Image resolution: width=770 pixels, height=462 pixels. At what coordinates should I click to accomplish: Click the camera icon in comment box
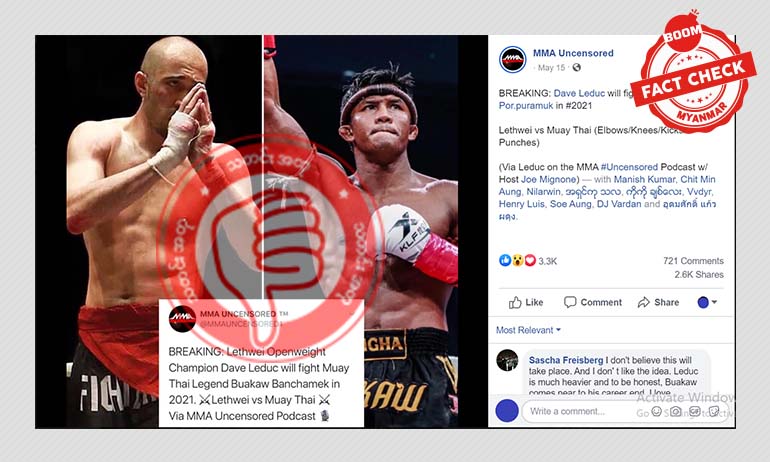[x=676, y=411]
